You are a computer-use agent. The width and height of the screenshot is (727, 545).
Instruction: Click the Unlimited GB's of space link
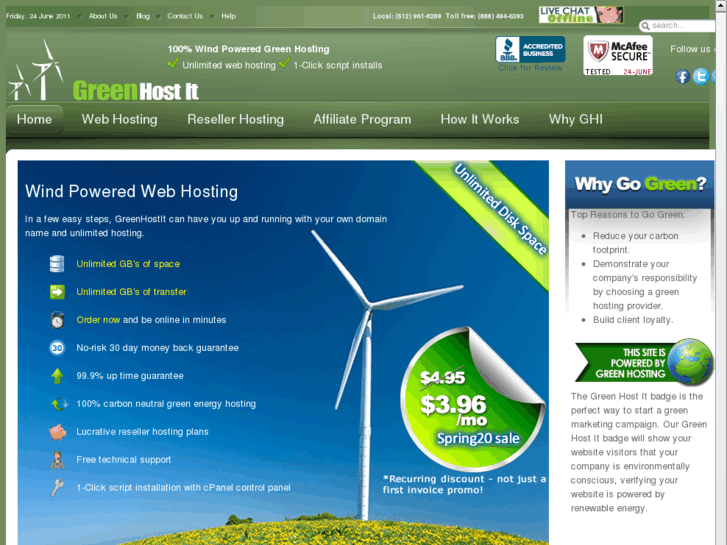(x=128, y=264)
